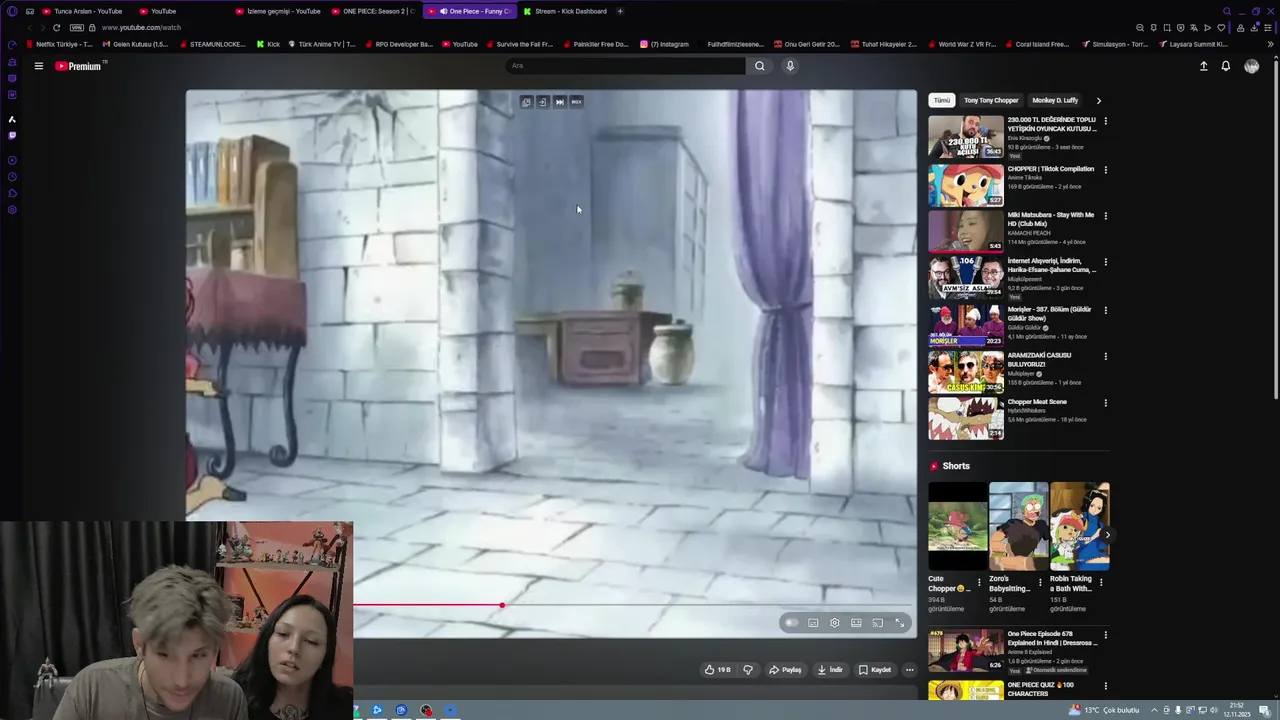Click into the YouTube search field
The image size is (1280, 720).
pyautogui.click(x=625, y=66)
